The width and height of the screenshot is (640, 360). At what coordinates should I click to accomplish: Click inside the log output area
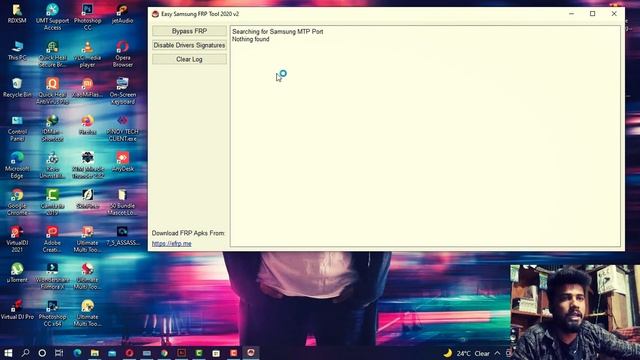(425, 136)
